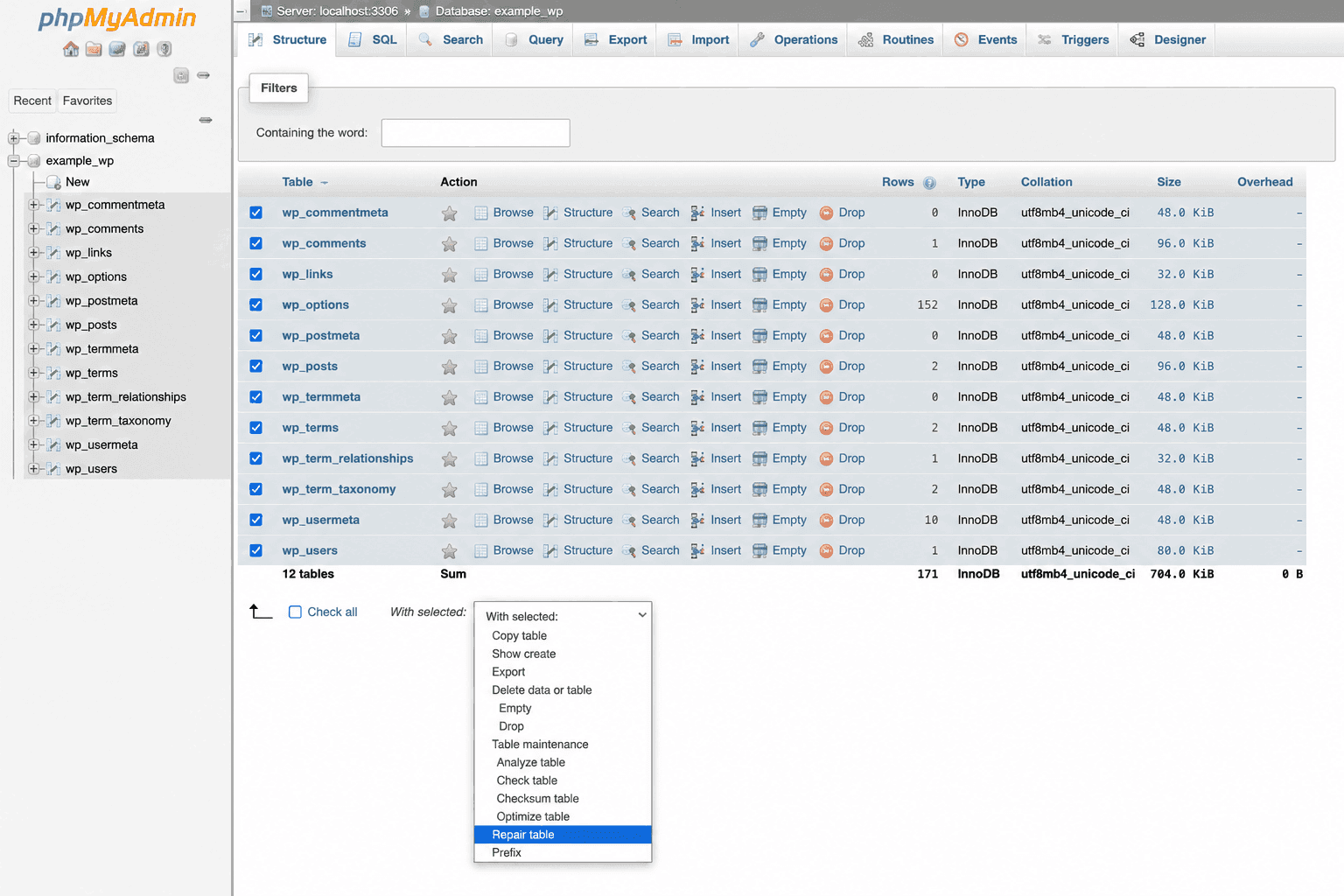Image resolution: width=1344 pixels, height=896 pixels.
Task: Click the Browse icon for wp_comments
Action: (480, 244)
